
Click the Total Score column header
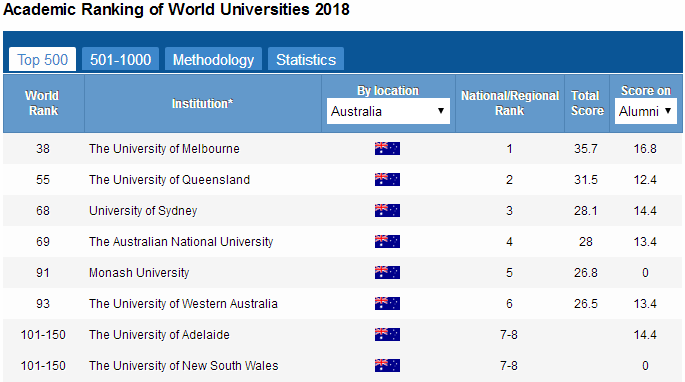tap(587, 103)
